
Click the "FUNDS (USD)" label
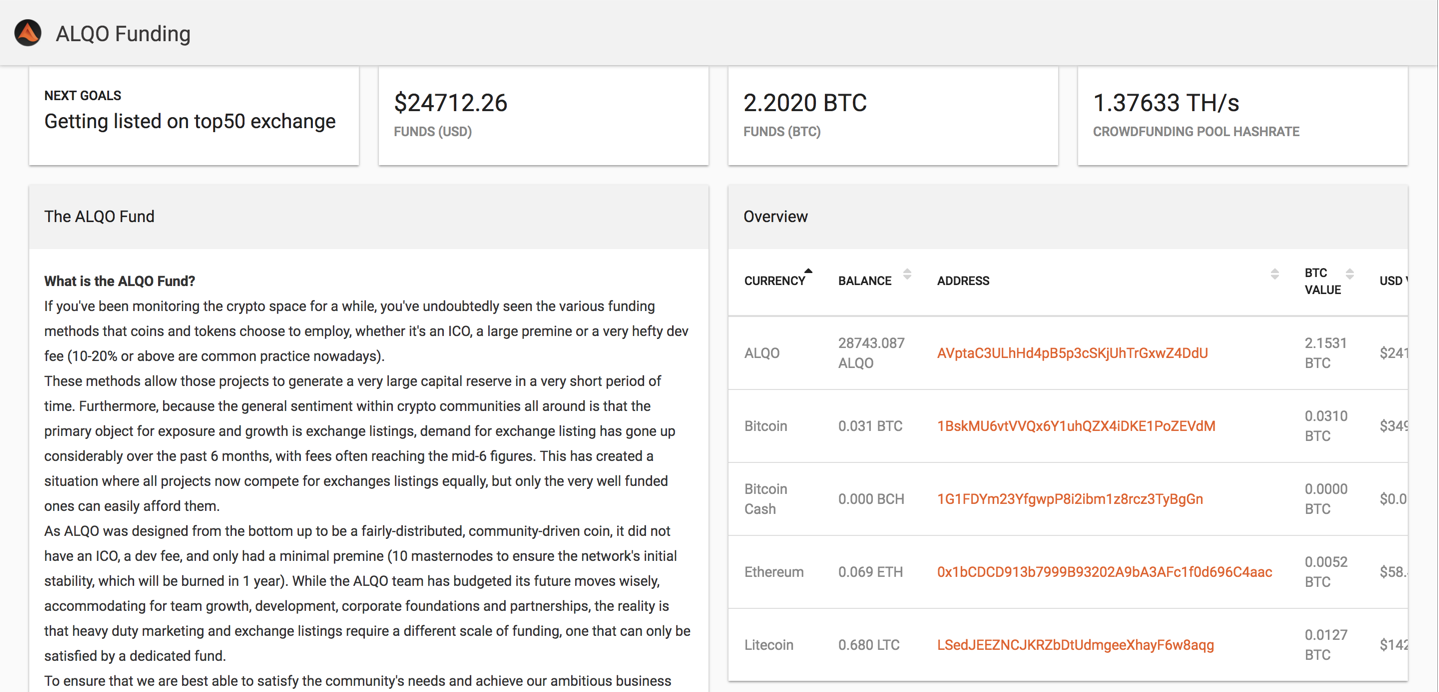(433, 132)
